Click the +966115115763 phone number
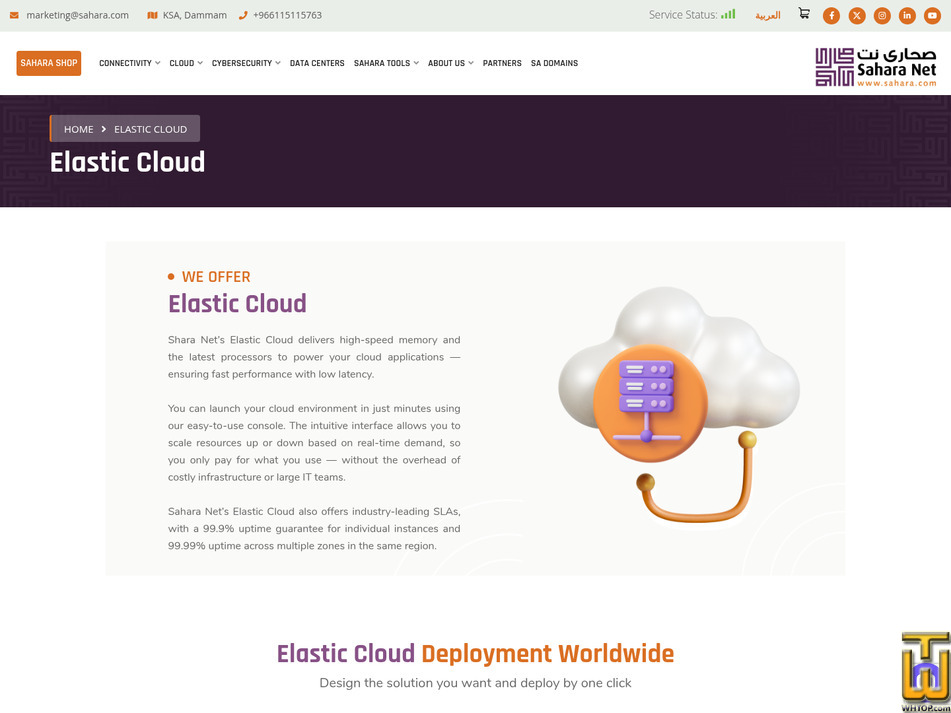The width and height of the screenshot is (951, 713). point(287,15)
